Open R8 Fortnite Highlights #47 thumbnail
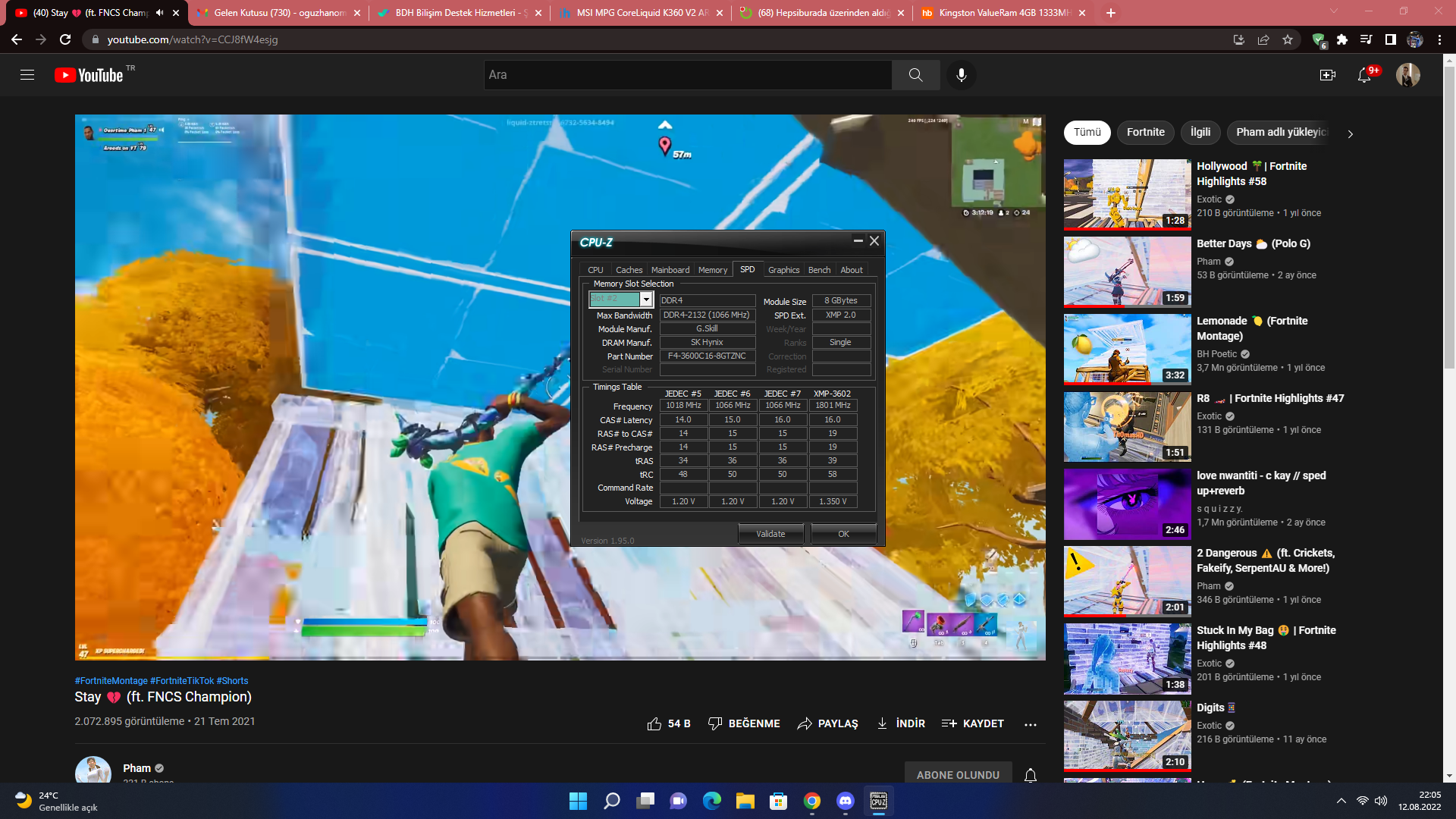Image resolution: width=1456 pixels, height=819 pixels. pos(1127,426)
